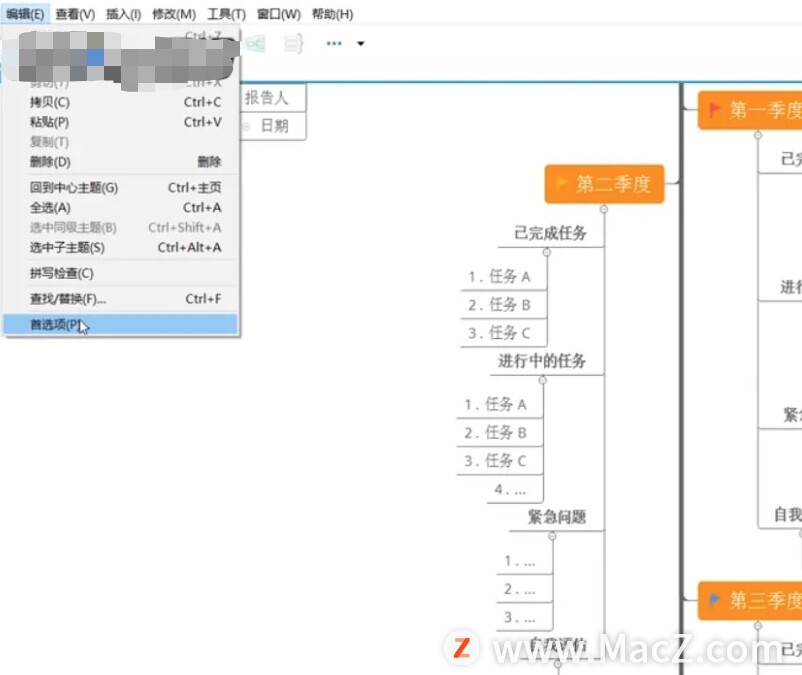Select 2. 任务 B under 已完成任务
Screen dimensions: 802x675
[x=500, y=305]
